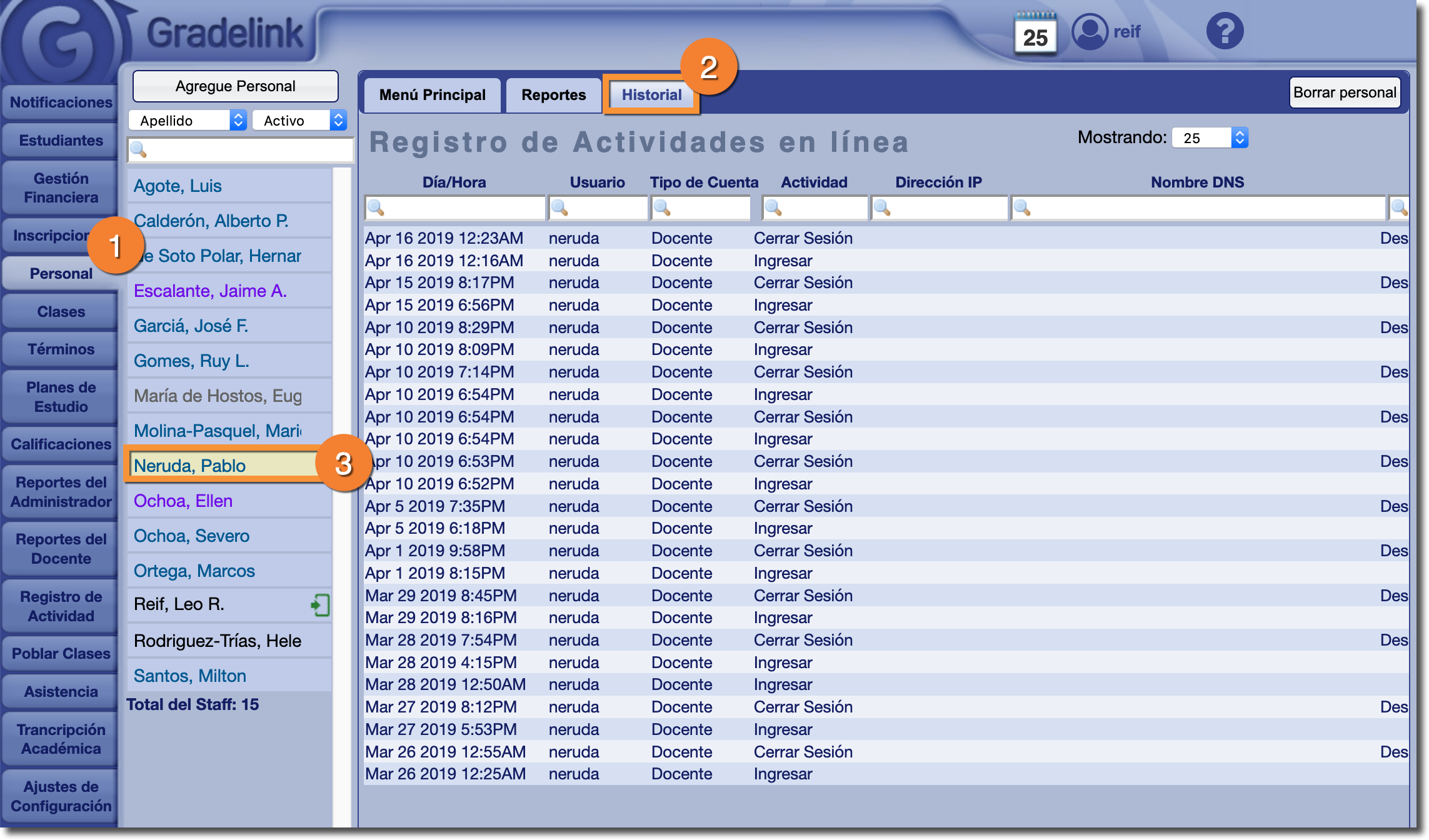Open Estudiantes in the left sidebar
Image resolution: width=1429 pixels, height=840 pixels.
pos(61,141)
